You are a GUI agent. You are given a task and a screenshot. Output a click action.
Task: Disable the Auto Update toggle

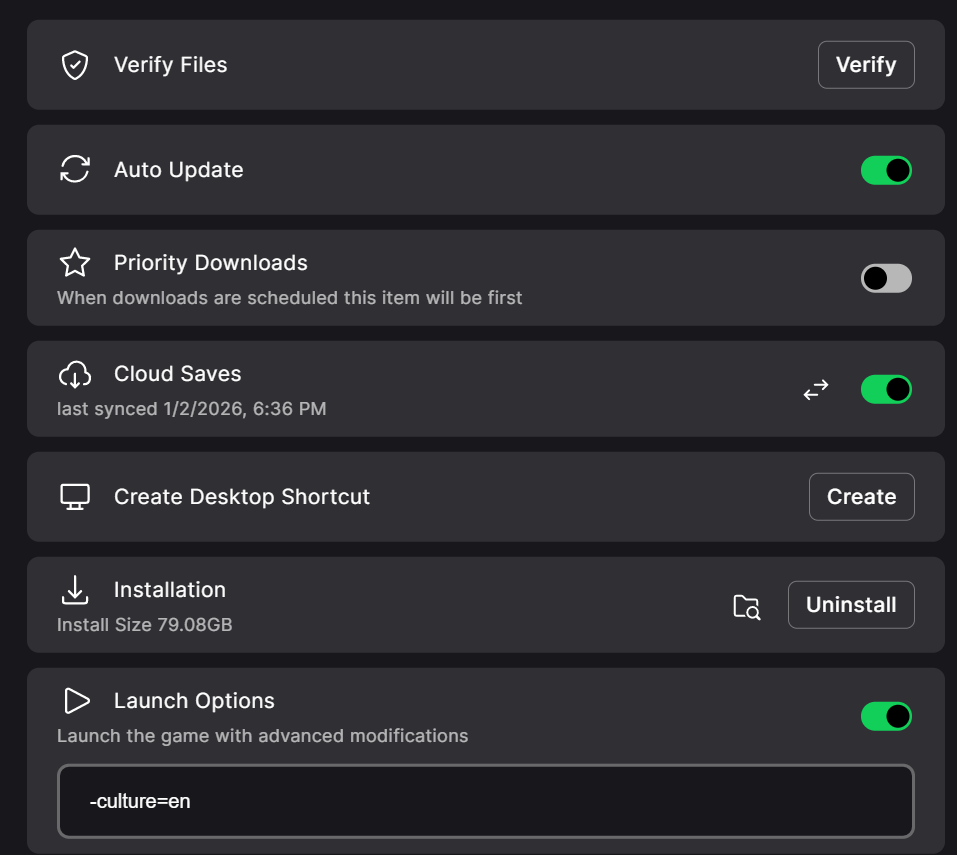click(886, 170)
